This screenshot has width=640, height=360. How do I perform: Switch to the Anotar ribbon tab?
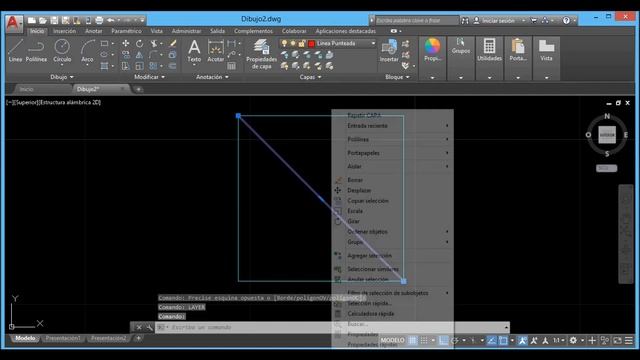pyautogui.click(x=93, y=31)
